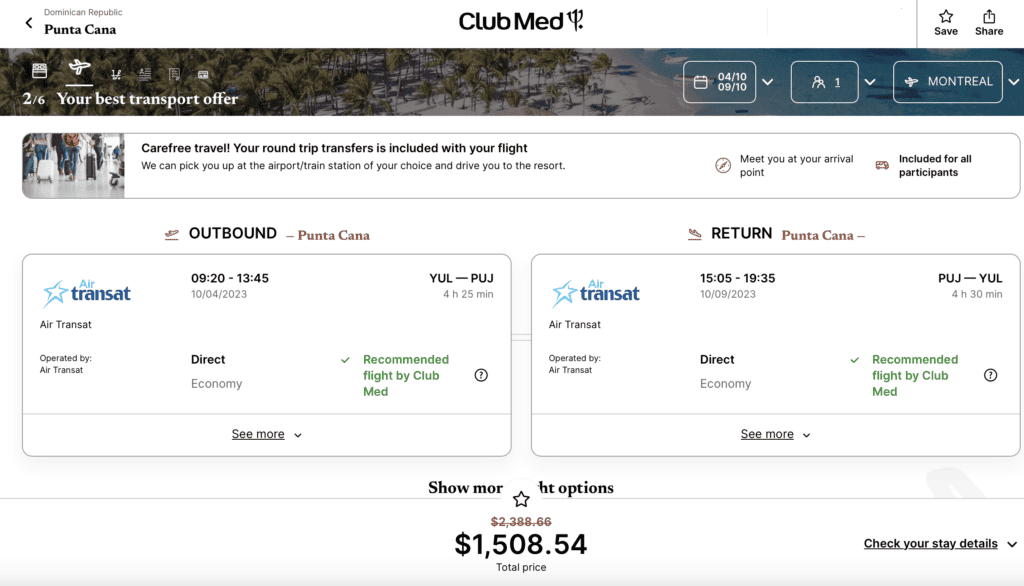The width and height of the screenshot is (1024, 586).
Task: Click the summary list step icon
Action: click(144, 70)
